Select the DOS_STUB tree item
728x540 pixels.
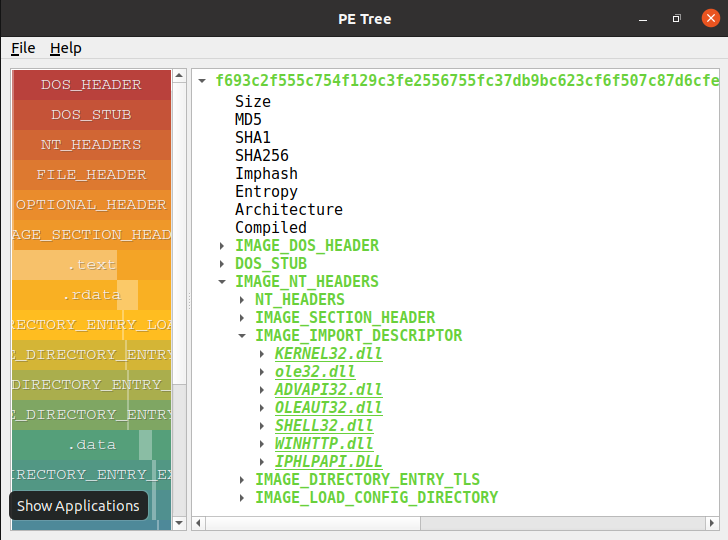[271, 264]
